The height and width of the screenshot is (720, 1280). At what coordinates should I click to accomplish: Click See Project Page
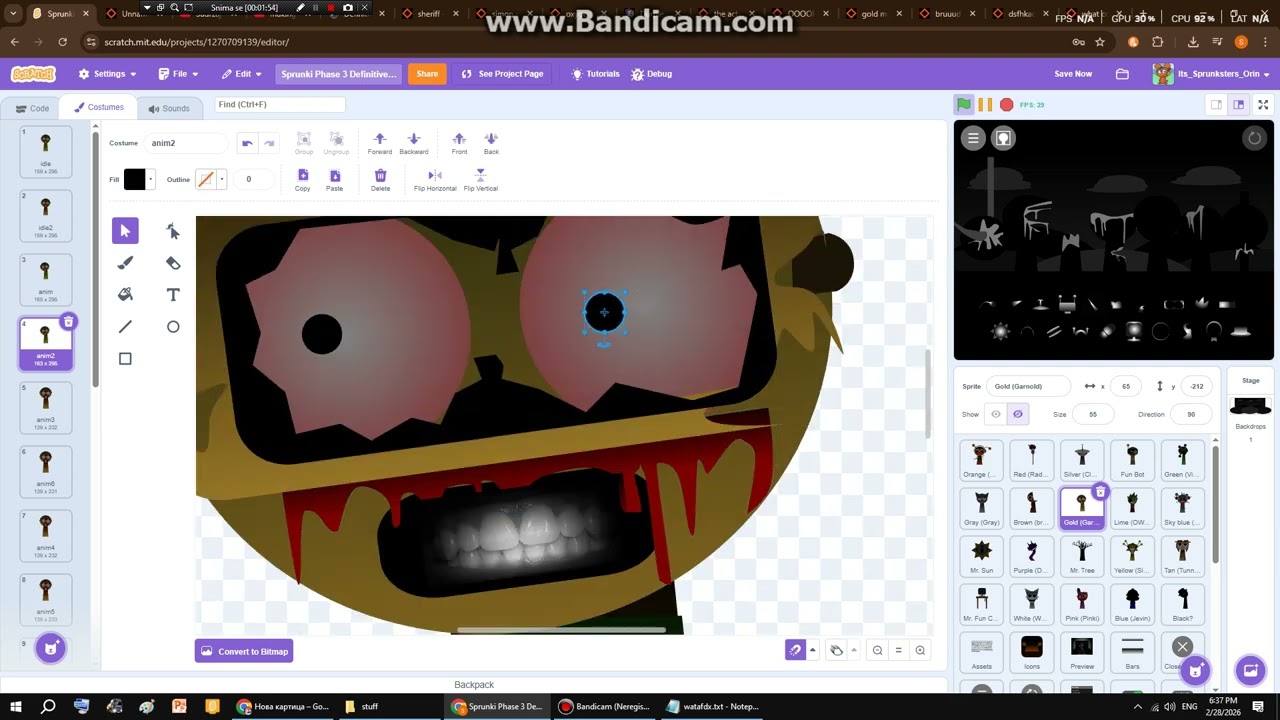[502, 74]
